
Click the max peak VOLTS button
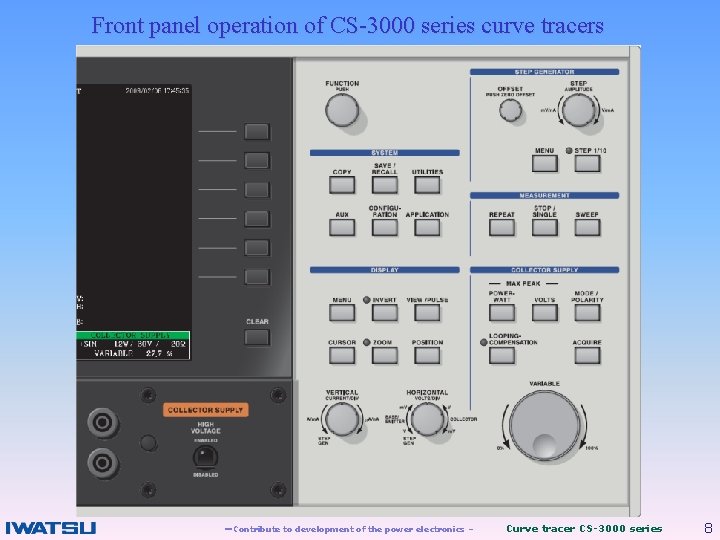[x=545, y=313]
